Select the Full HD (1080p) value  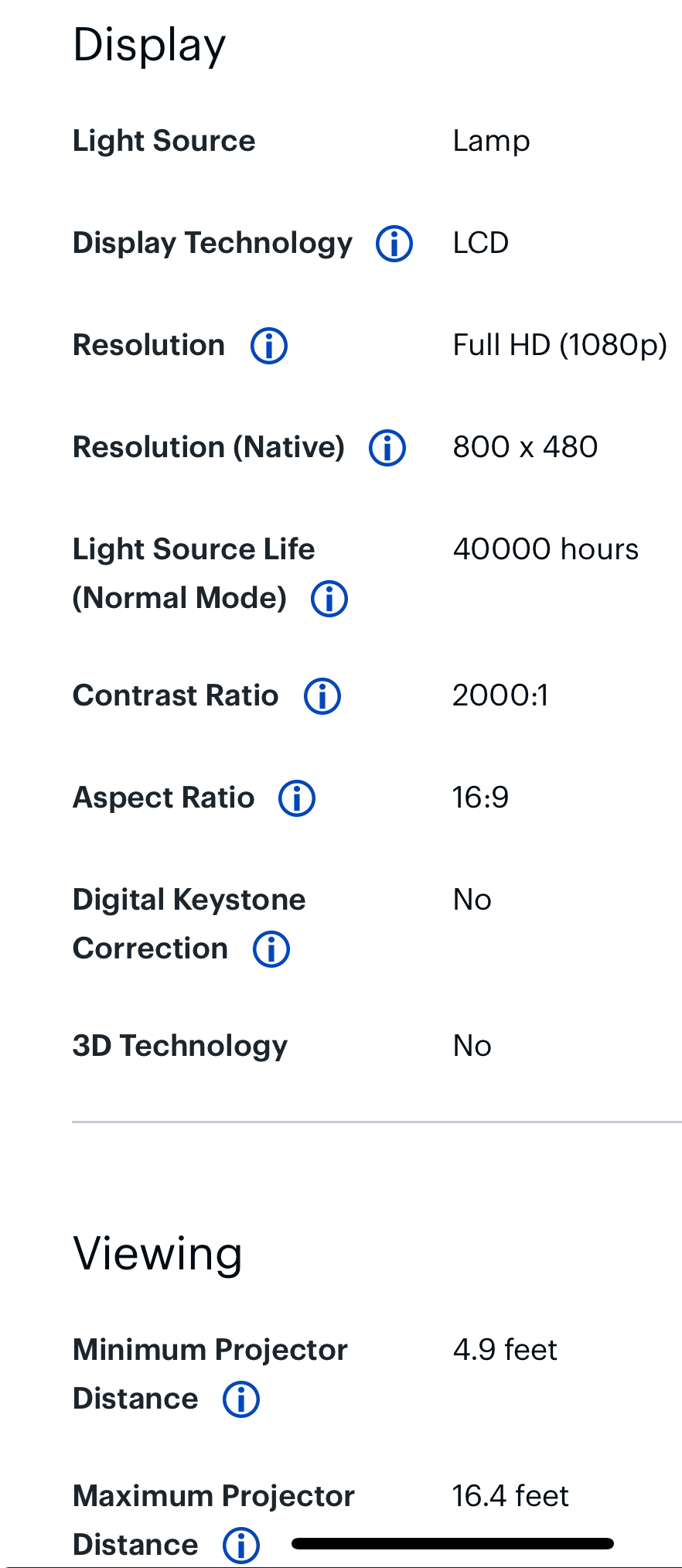pyautogui.click(x=560, y=345)
